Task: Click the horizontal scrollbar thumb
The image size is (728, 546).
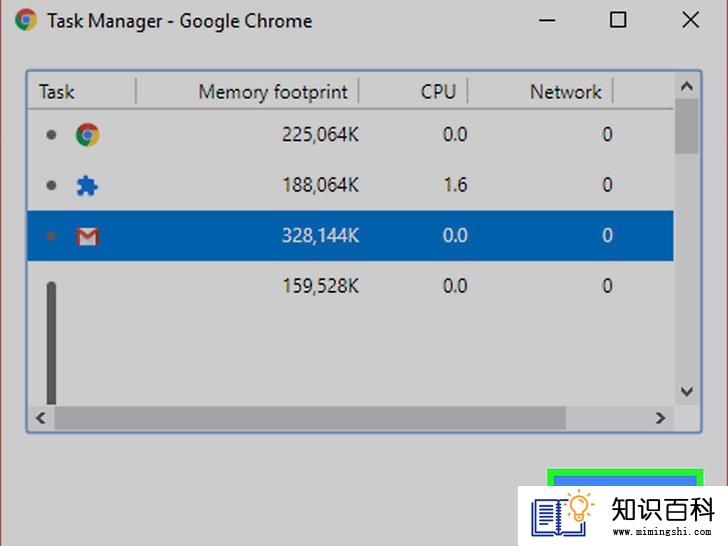Action: coord(310,418)
